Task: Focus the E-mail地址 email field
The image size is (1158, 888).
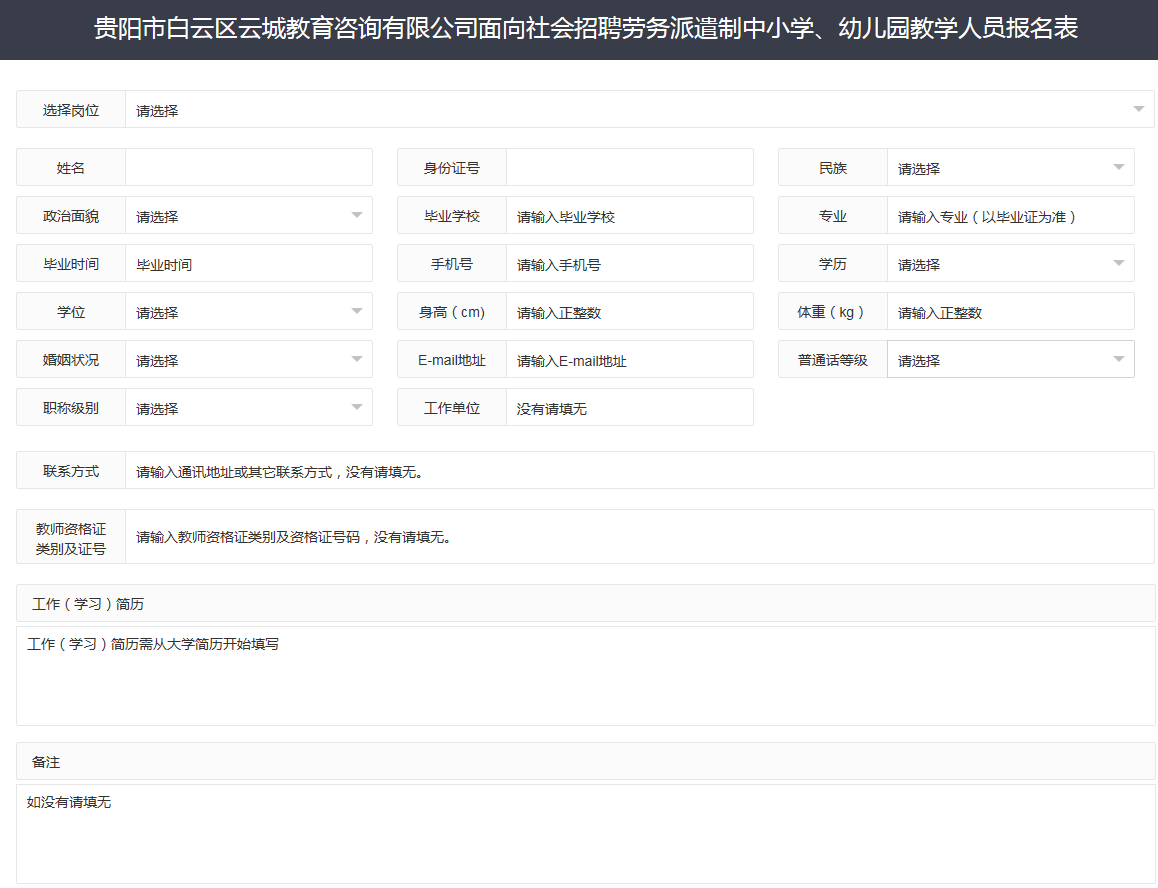Action: [x=630, y=359]
